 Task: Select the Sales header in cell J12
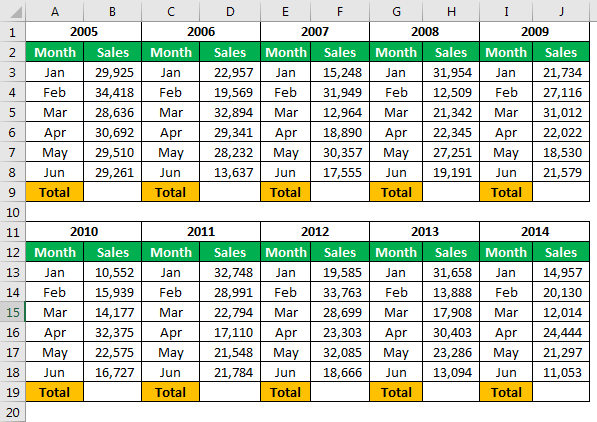(561, 252)
